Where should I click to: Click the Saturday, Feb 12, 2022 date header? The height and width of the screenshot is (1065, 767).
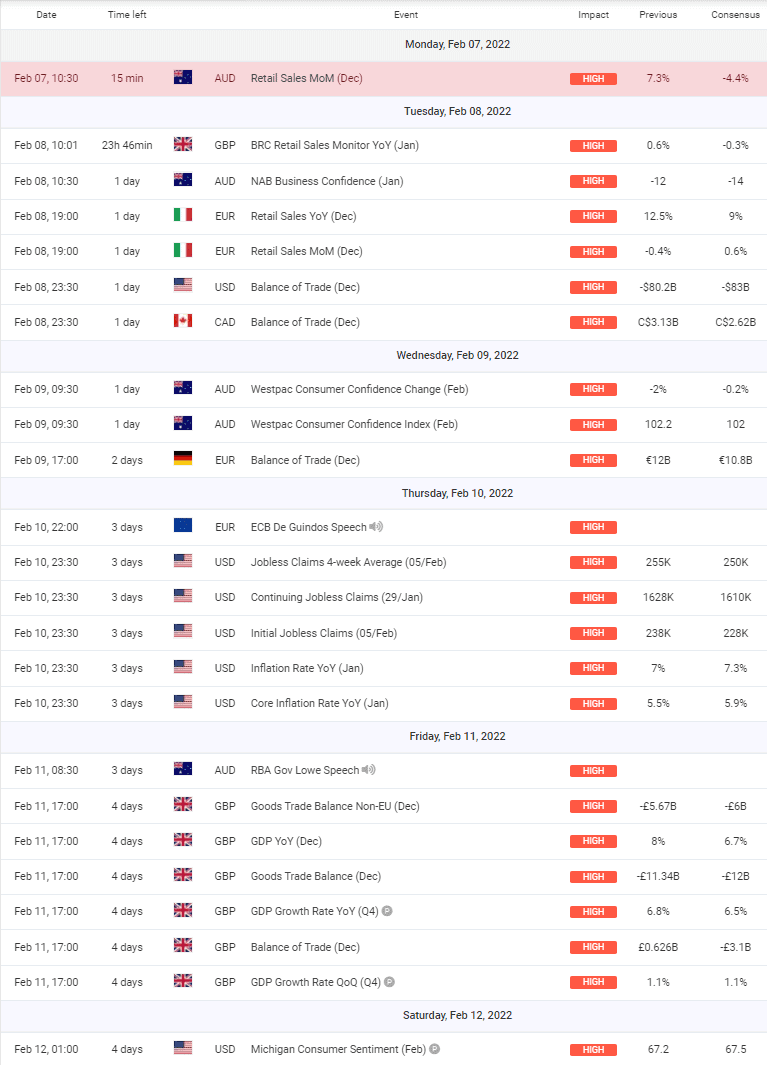457,1015
